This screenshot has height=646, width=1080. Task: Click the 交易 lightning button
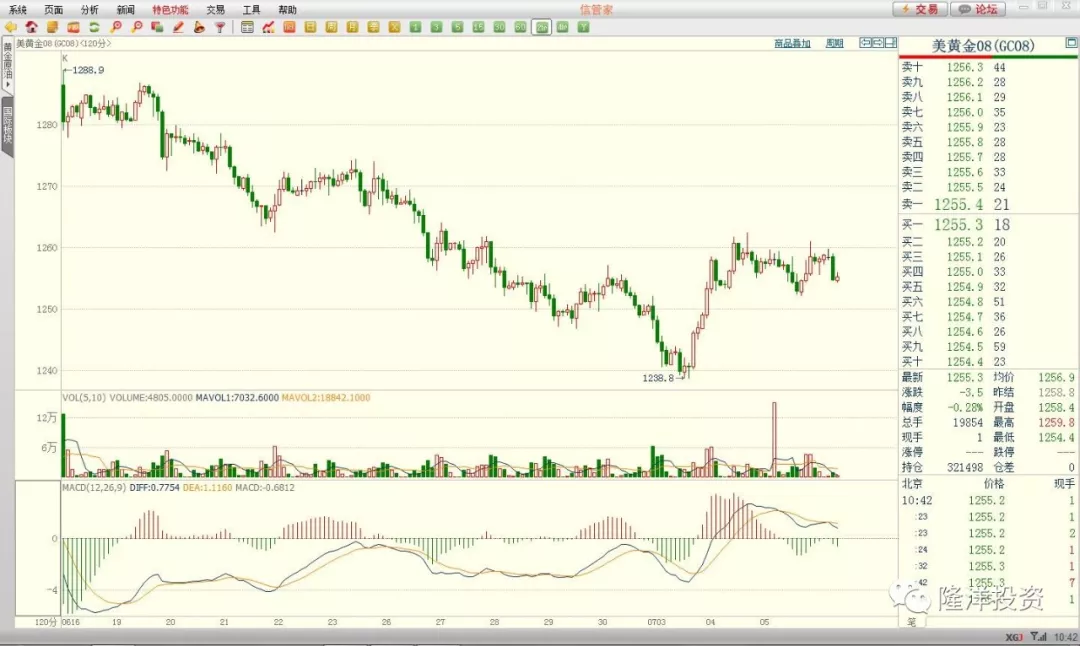(x=920, y=9)
